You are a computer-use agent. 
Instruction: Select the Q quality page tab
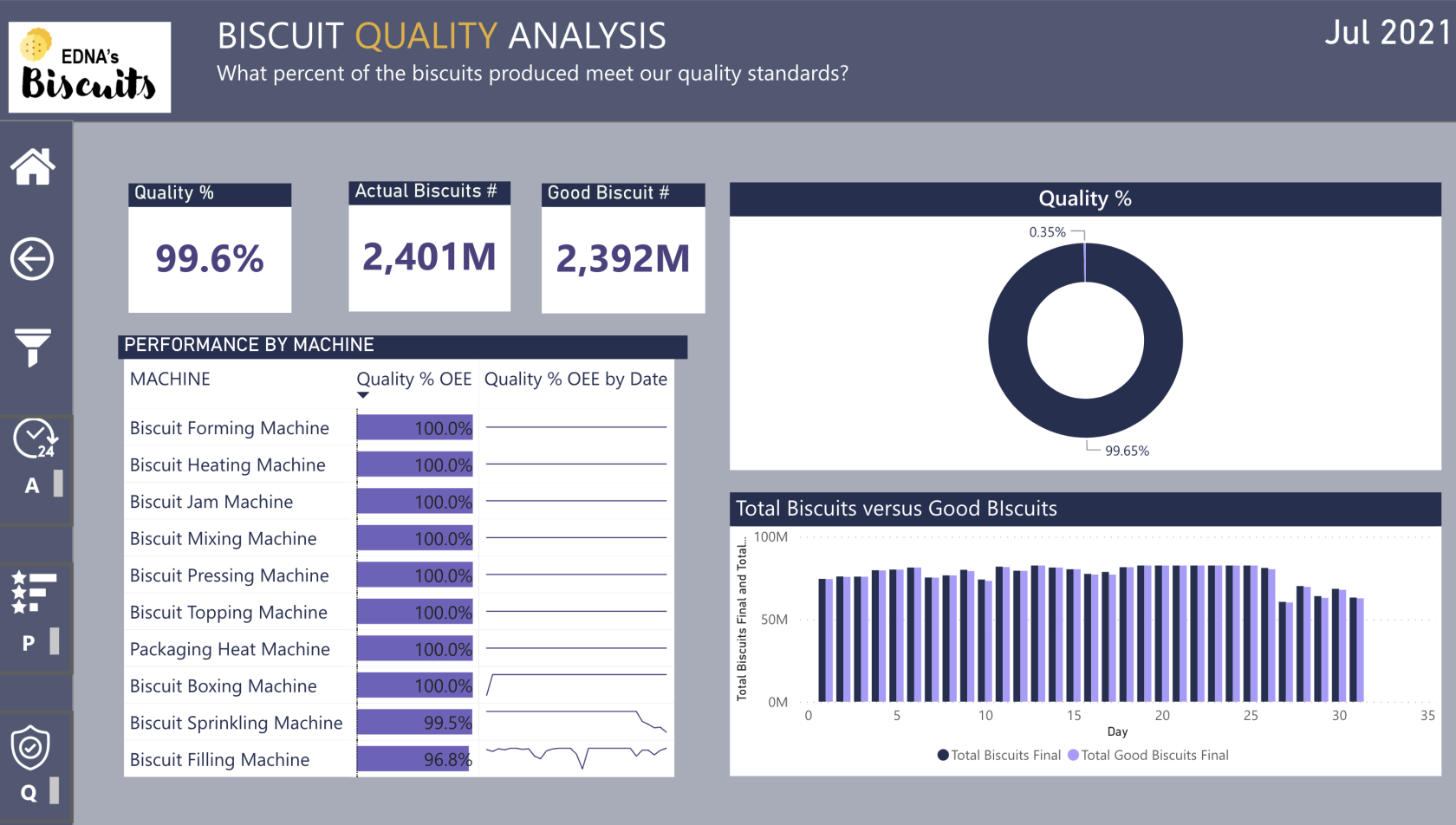pos(29,793)
